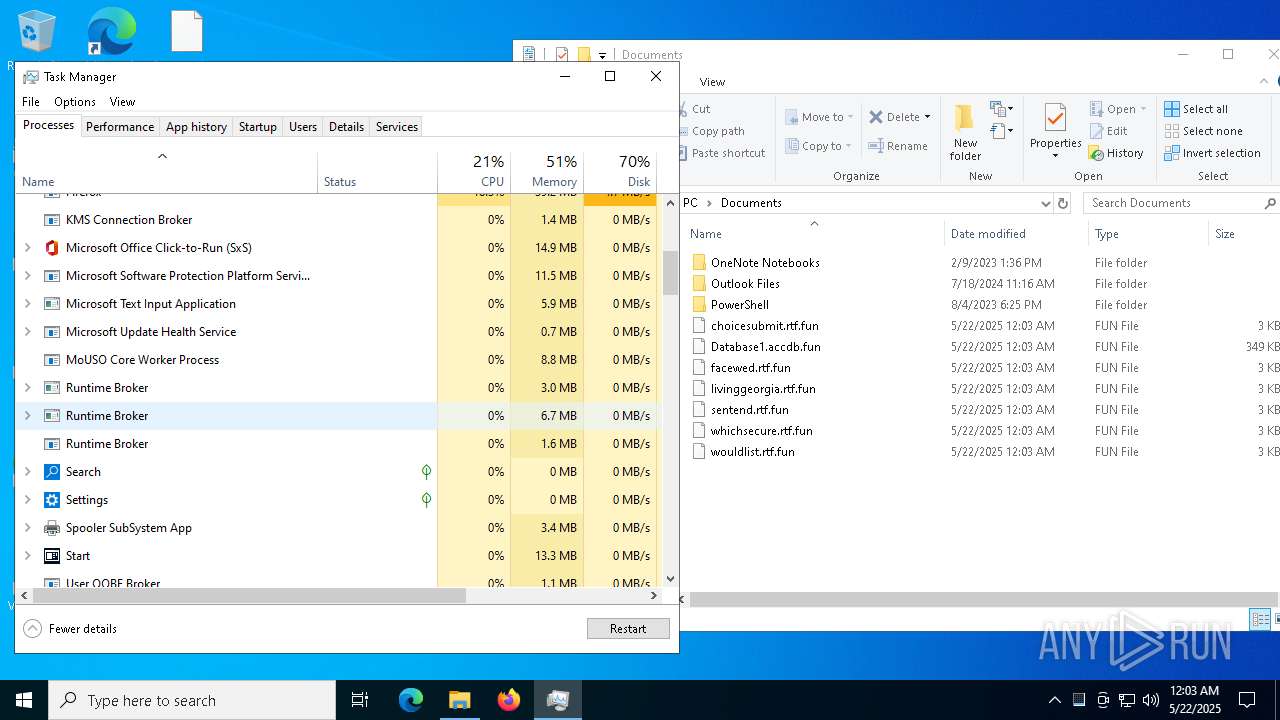The height and width of the screenshot is (720, 1280).
Task: Open the address bar history dropdown
Action: click(x=1046, y=203)
